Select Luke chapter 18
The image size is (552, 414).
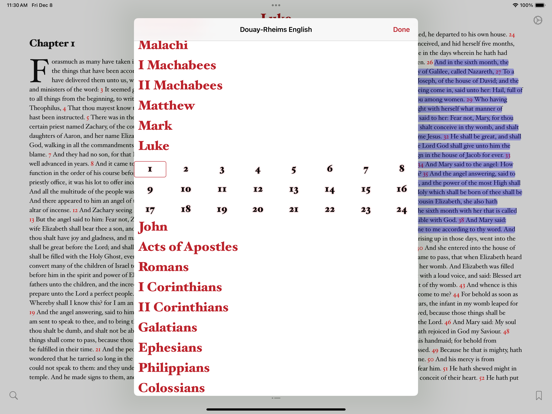click(186, 209)
